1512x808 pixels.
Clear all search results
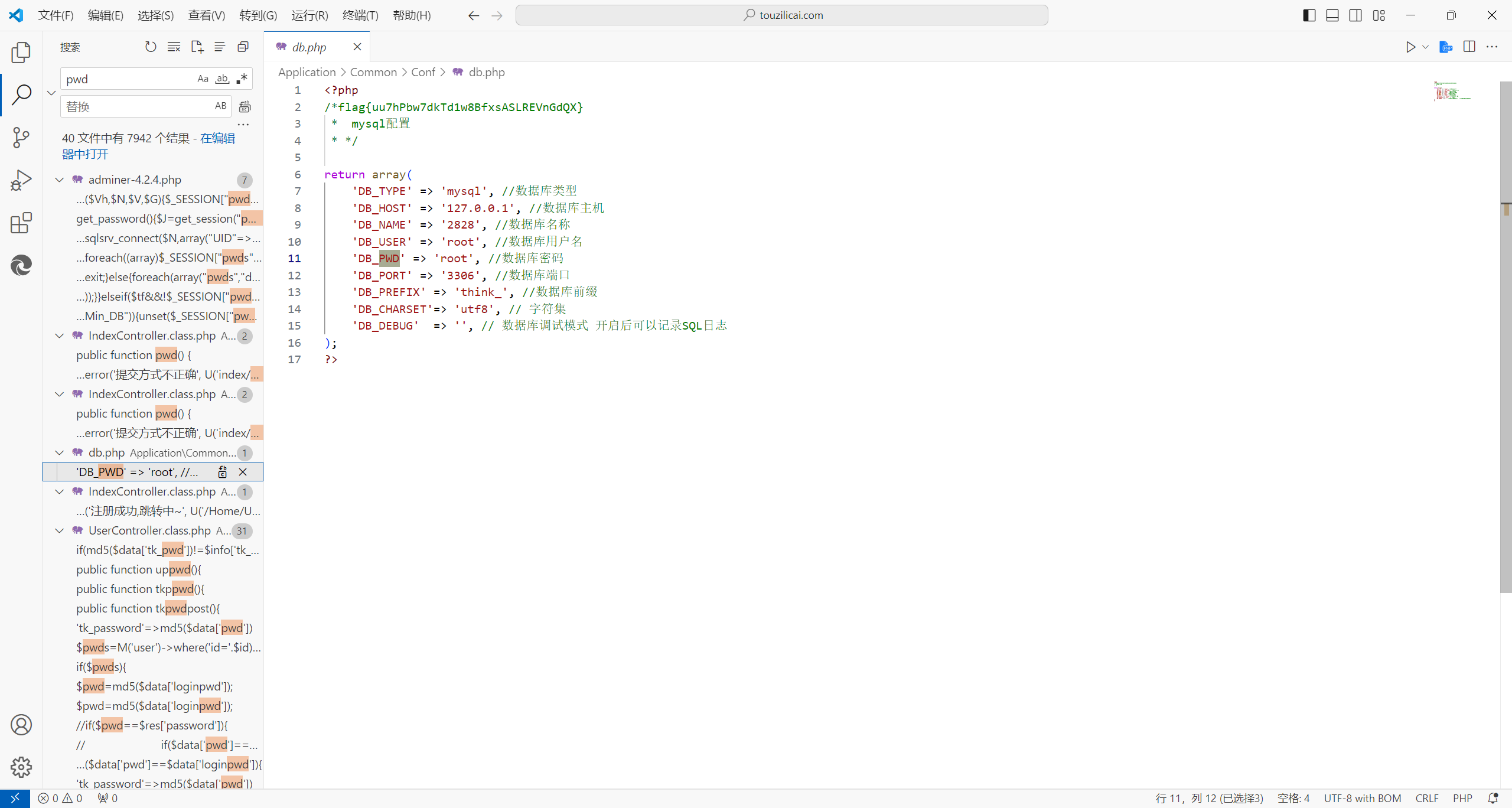(x=174, y=47)
